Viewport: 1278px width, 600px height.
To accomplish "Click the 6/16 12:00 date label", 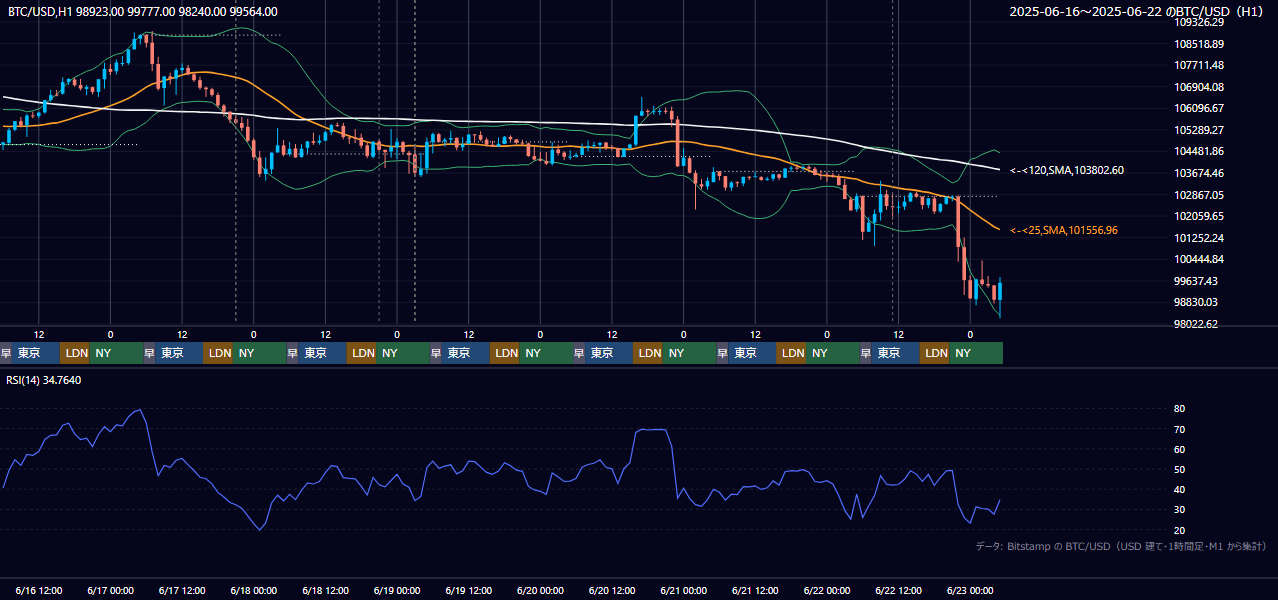I will (x=39, y=590).
